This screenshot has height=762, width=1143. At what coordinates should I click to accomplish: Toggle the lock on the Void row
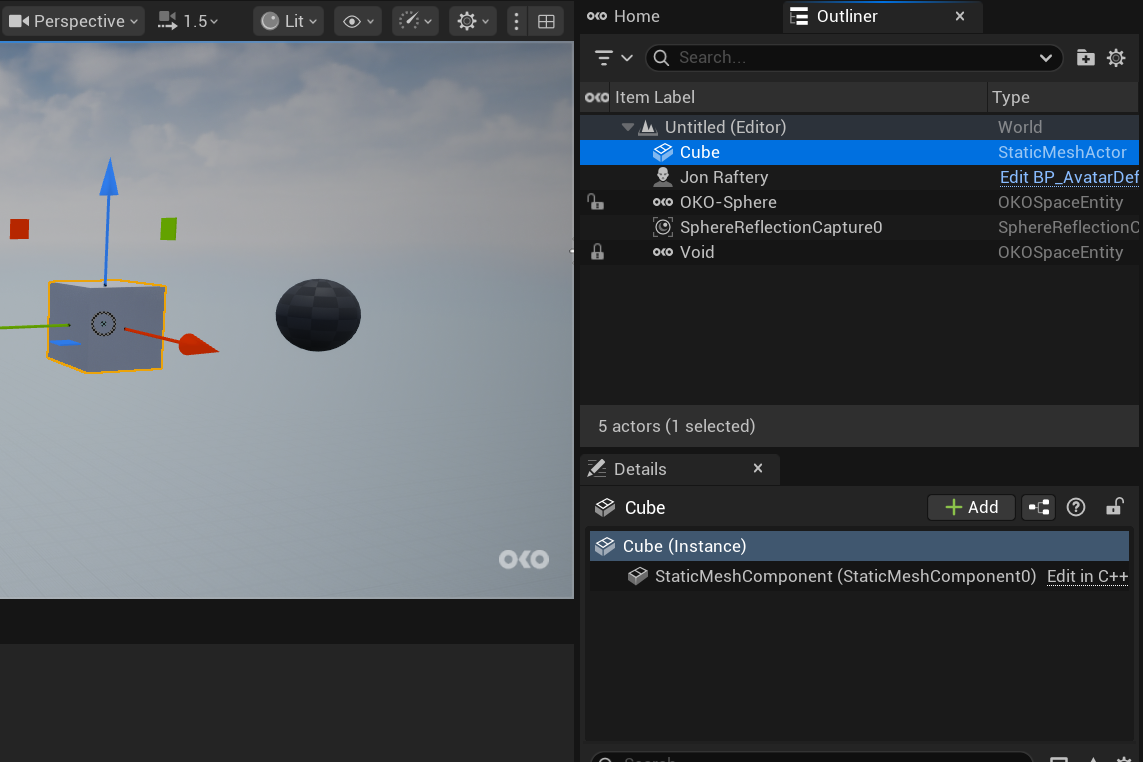pos(597,252)
